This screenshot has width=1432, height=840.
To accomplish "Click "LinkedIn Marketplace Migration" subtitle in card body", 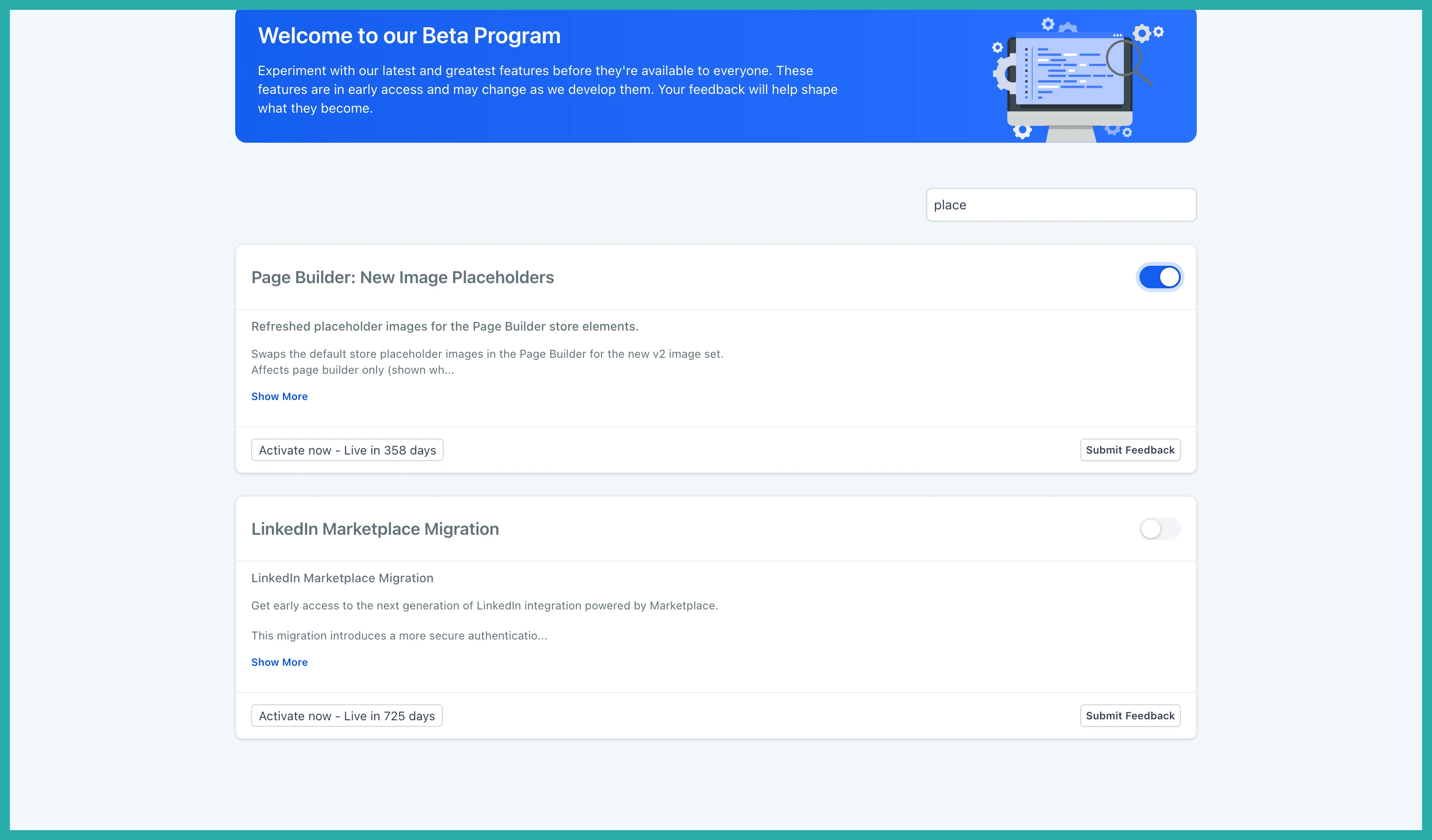I will [x=342, y=578].
